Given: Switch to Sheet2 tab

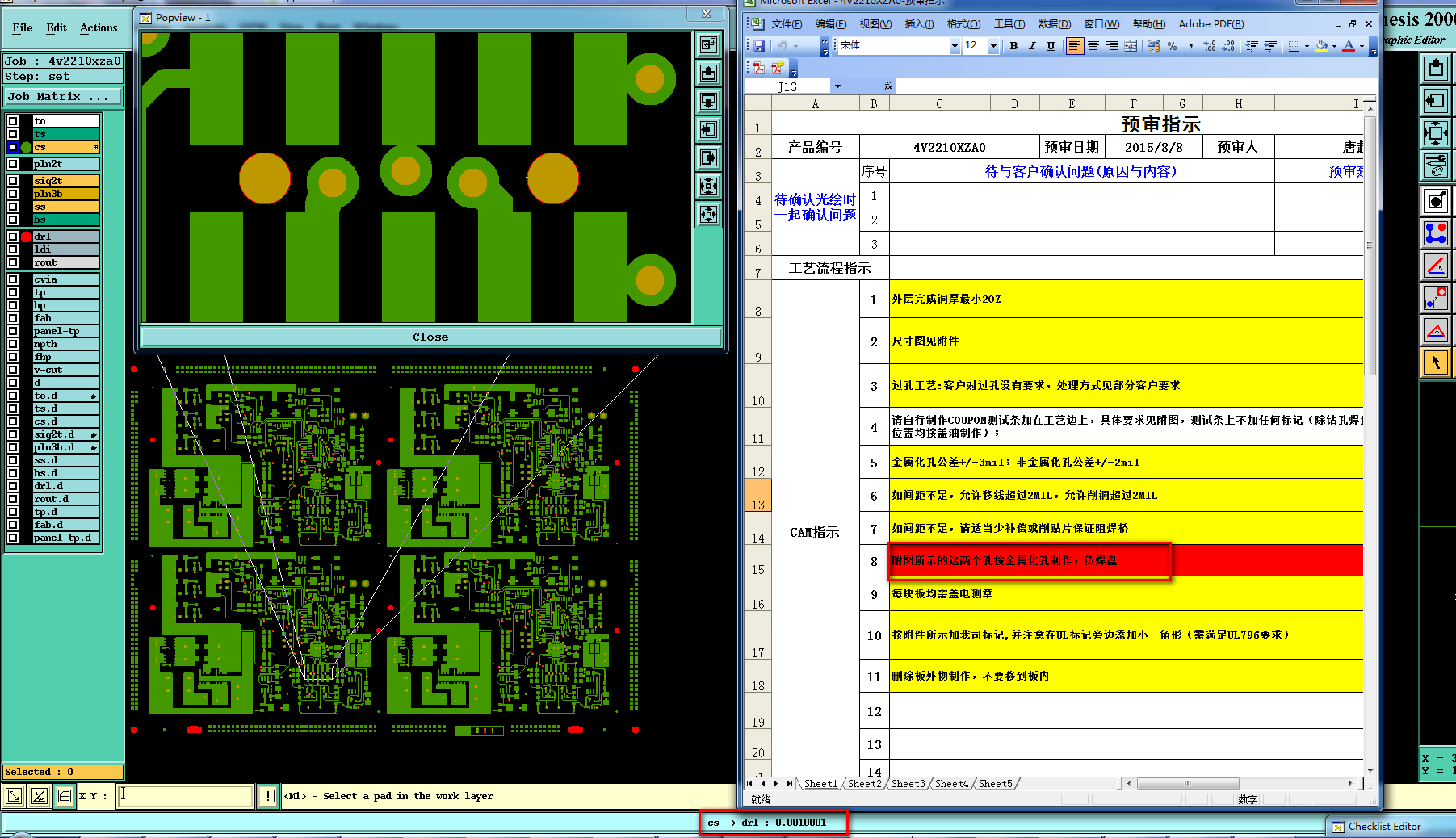Looking at the screenshot, I should pyautogui.click(x=864, y=783).
